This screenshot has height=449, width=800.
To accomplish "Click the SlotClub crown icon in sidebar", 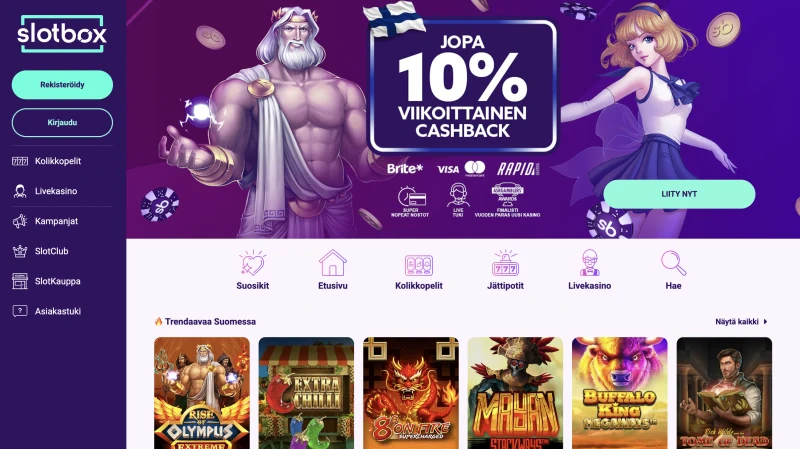I will click(20, 251).
